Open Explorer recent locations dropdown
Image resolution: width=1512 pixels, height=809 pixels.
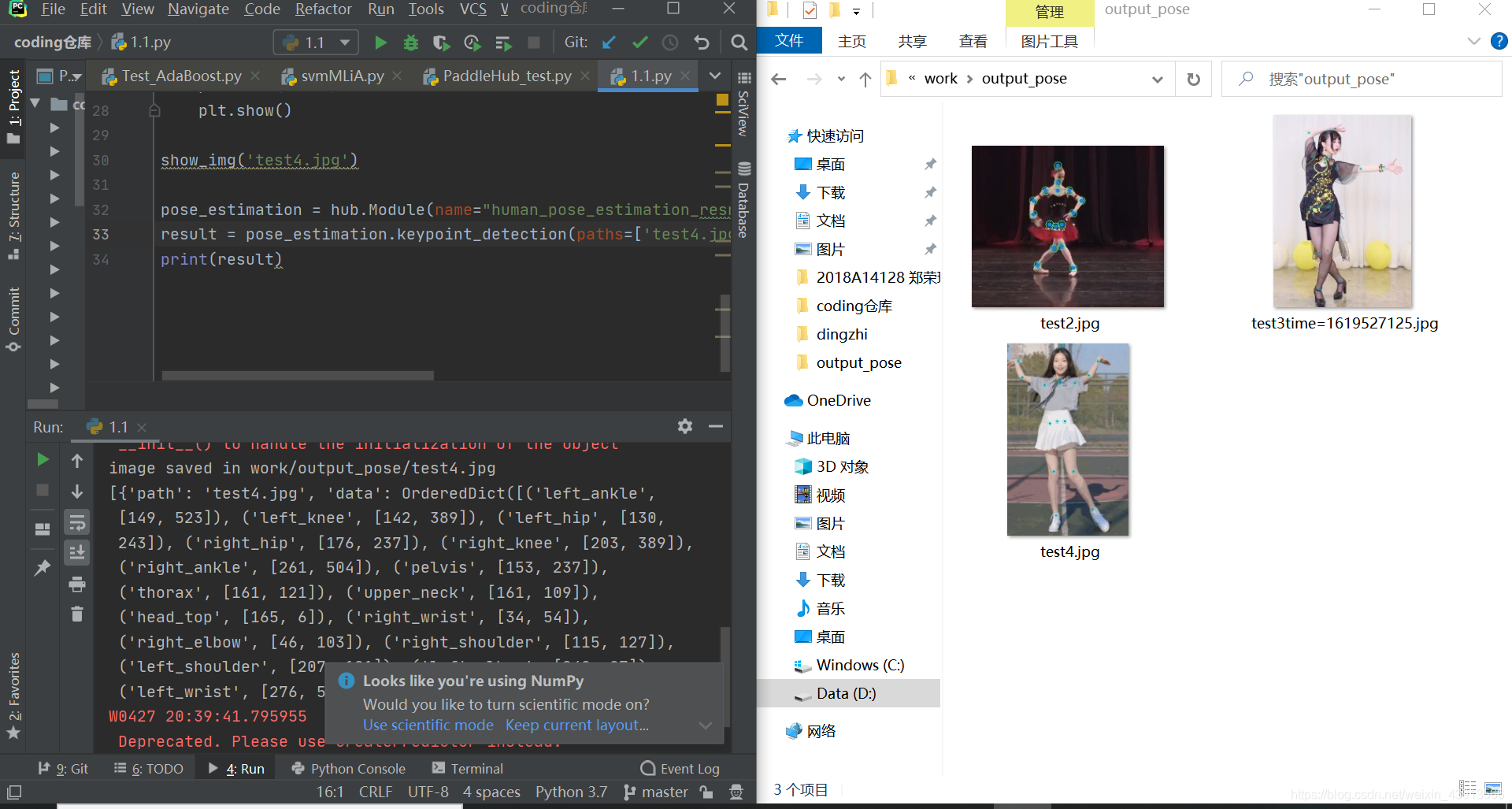(x=841, y=79)
